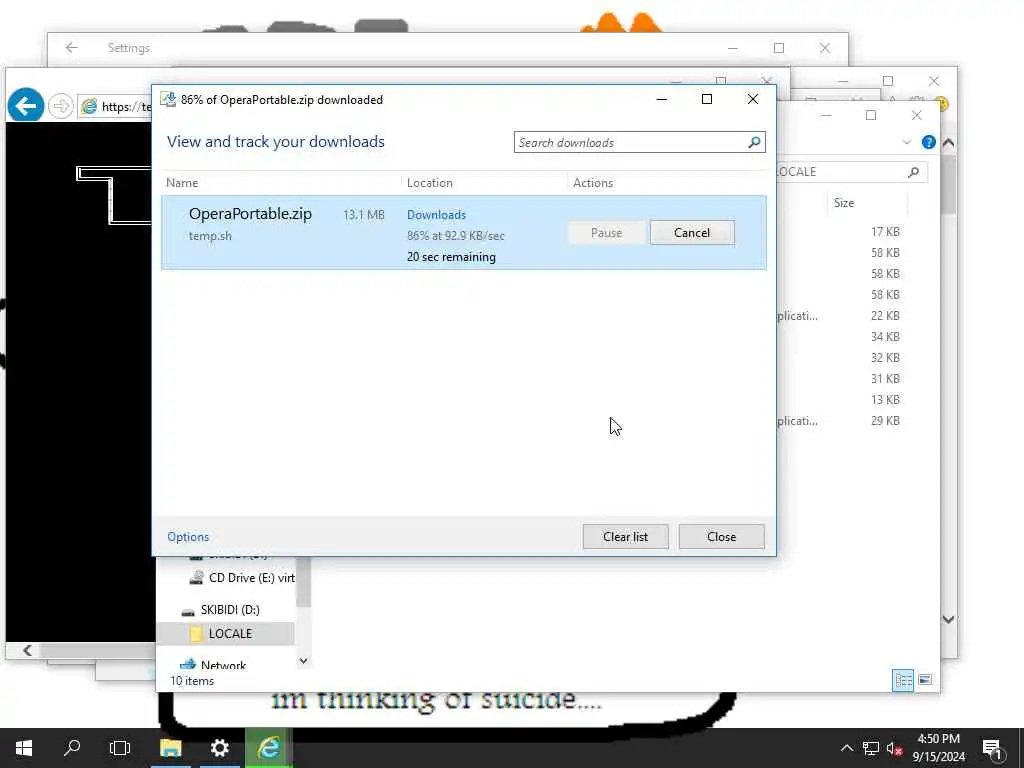Select the LOCALE folder in navigation pane
Screen dimensions: 1024x768
[x=225, y=633]
